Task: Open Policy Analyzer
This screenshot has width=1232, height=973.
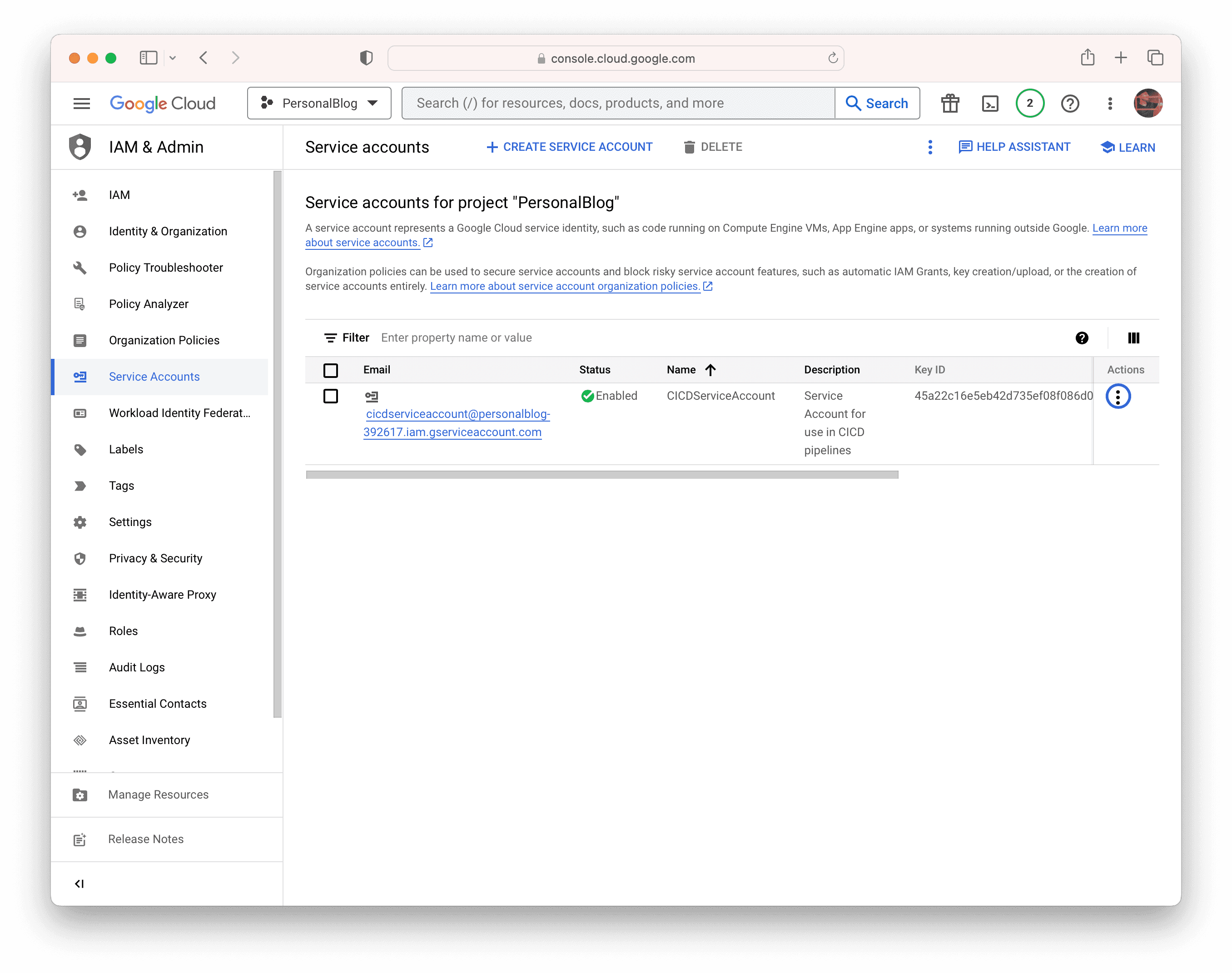Action: 159,304
